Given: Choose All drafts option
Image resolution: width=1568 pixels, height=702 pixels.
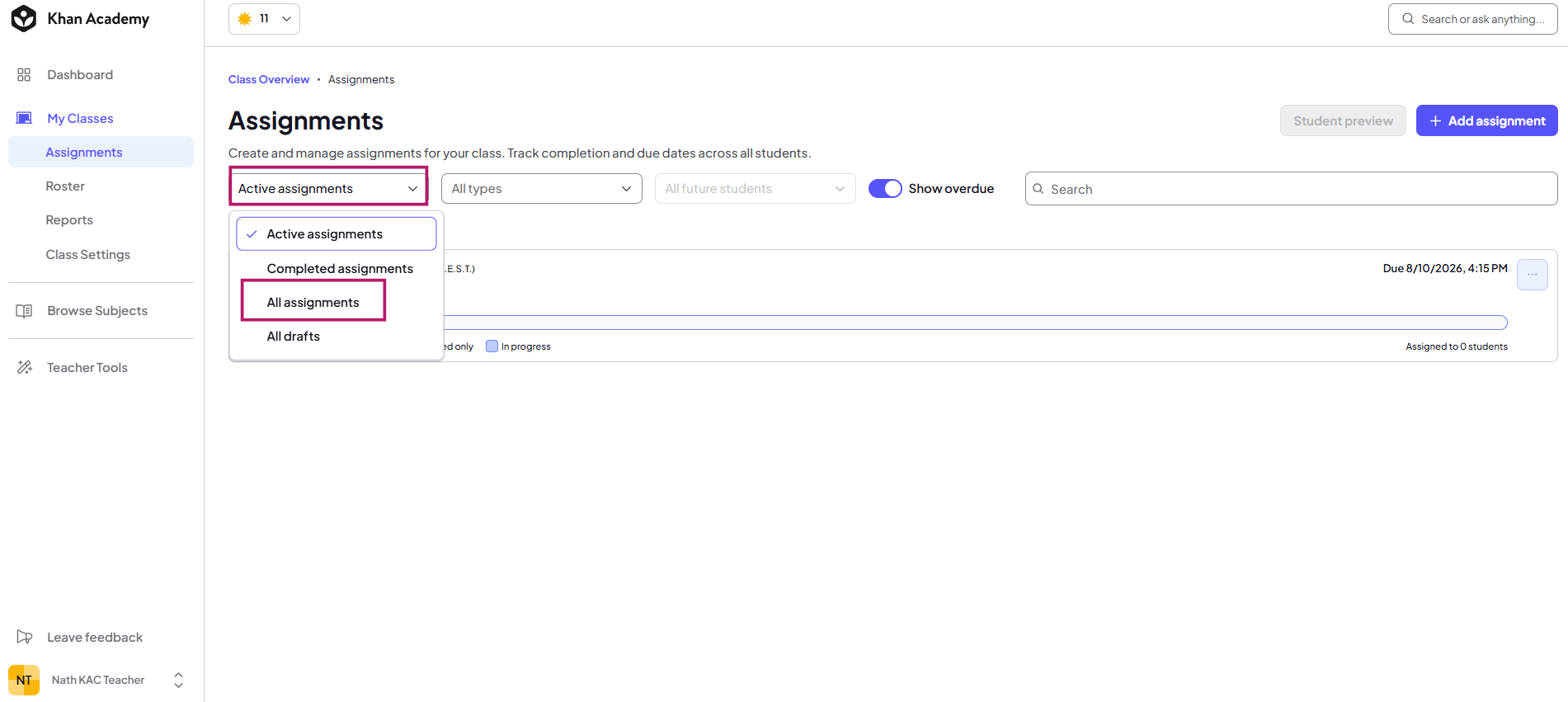Looking at the screenshot, I should [x=337, y=337].
